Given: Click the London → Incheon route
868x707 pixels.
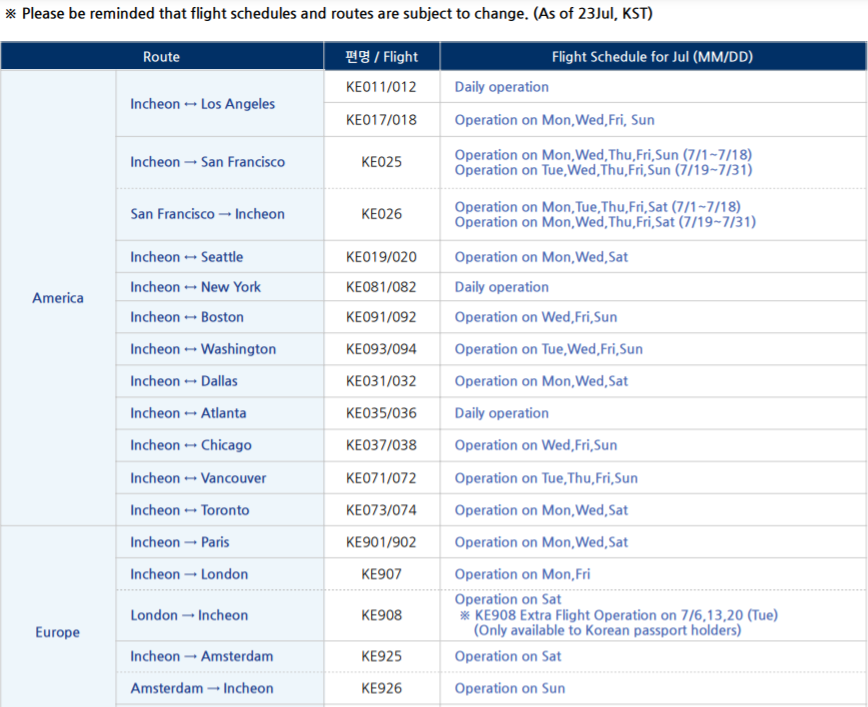Looking at the screenshot, I should 189,615.
